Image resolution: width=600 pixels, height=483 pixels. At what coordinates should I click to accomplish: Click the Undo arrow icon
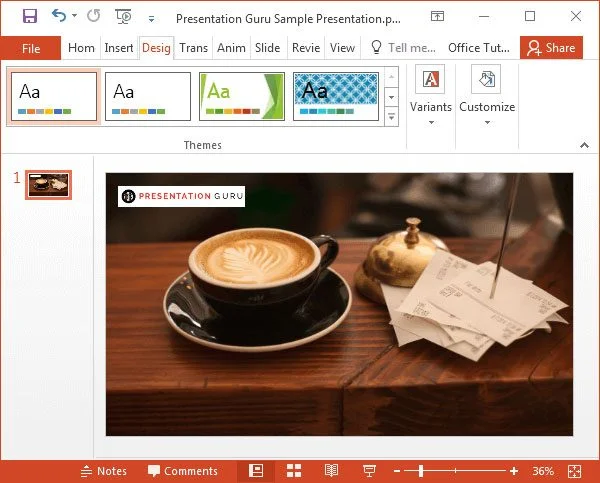point(59,17)
